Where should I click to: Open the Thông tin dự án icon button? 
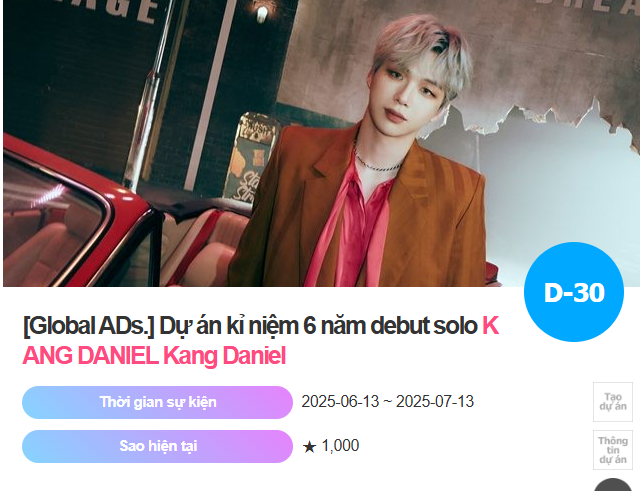[x=613, y=450]
